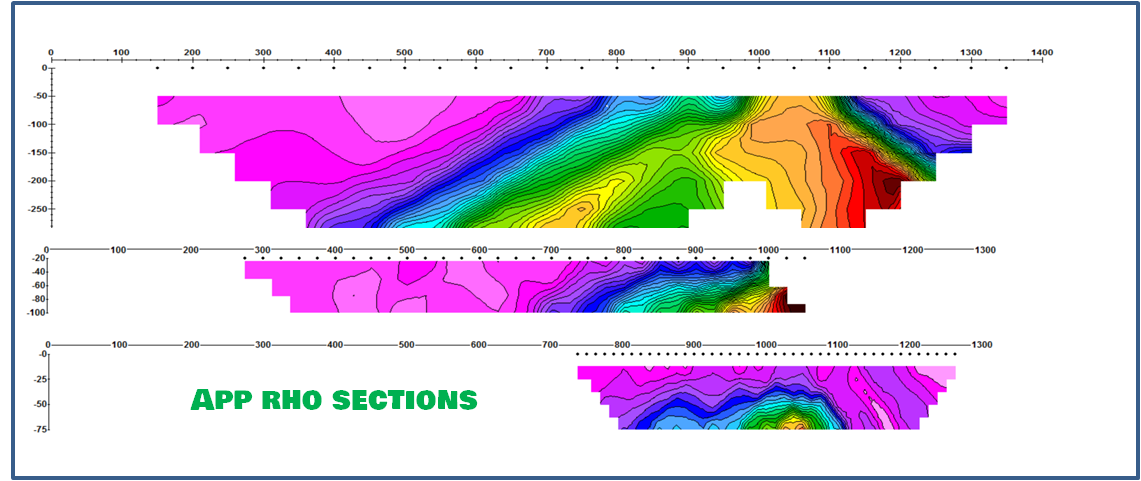Screen dimensions: 1141x481
Task: Click the 1300 tick label on bottom axis
Action: coord(982,345)
